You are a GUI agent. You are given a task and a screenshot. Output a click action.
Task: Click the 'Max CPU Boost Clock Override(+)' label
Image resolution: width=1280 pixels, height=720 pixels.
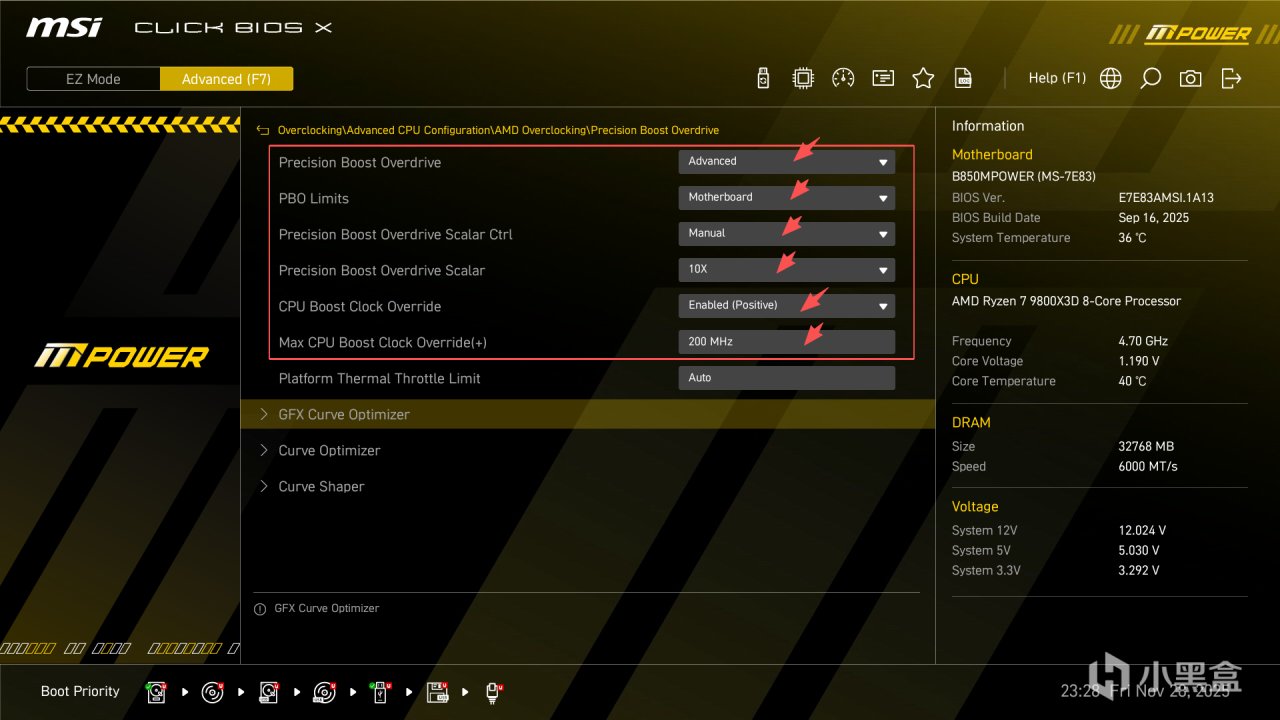383,342
